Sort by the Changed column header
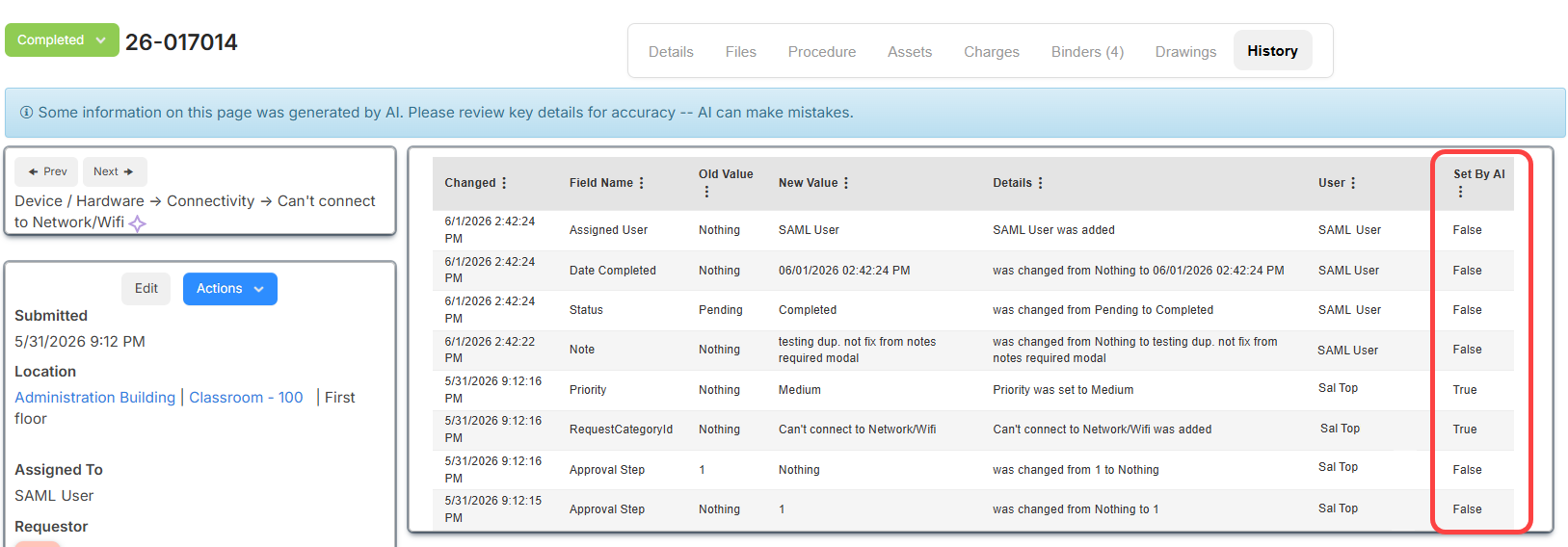The height and width of the screenshot is (547, 1568). click(470, 183)
